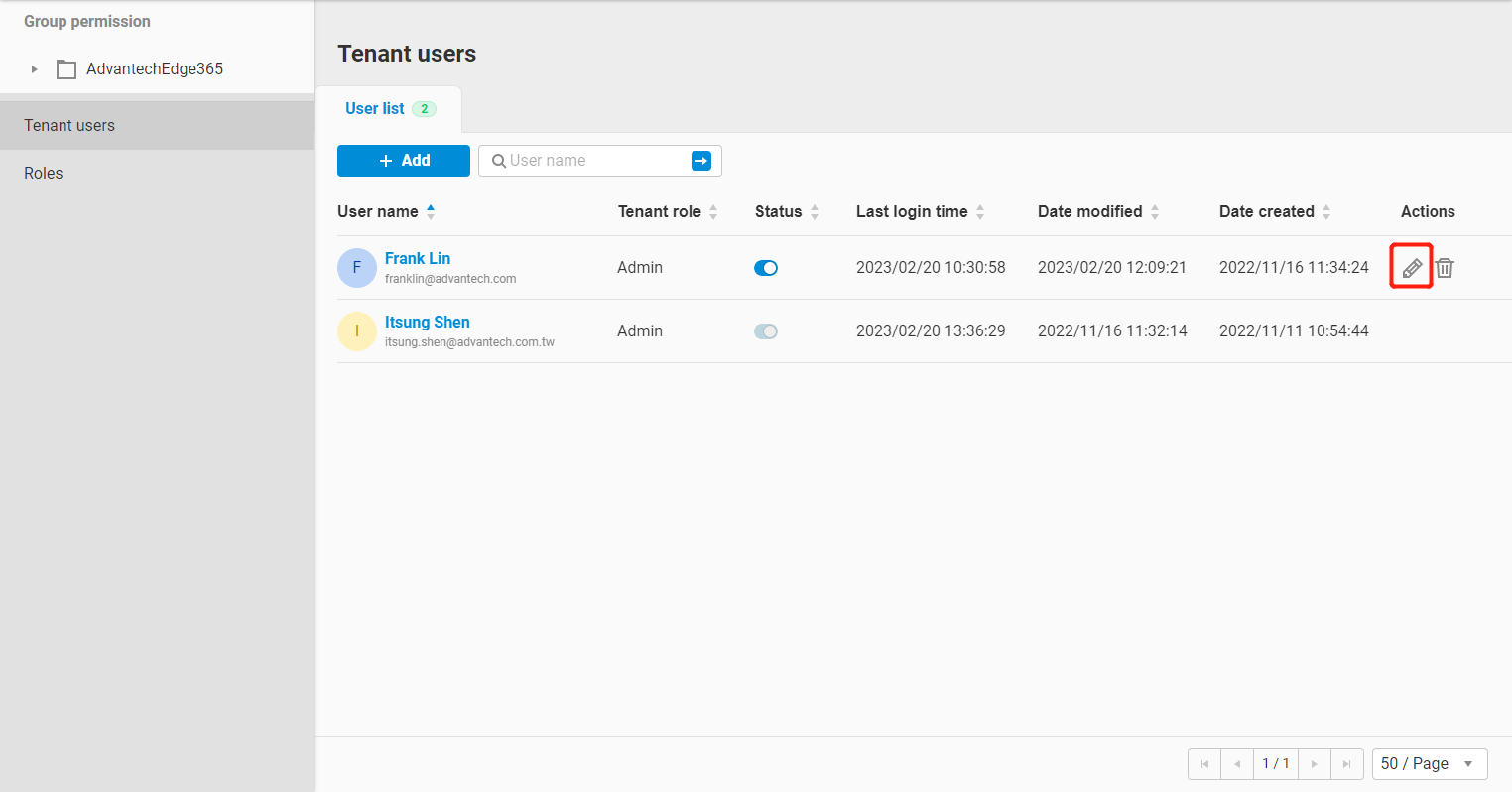Image resolution: width=1512 pixels, height=792 pixels.
Task: Jump to last page using pagination icon
Action: 1347,763
